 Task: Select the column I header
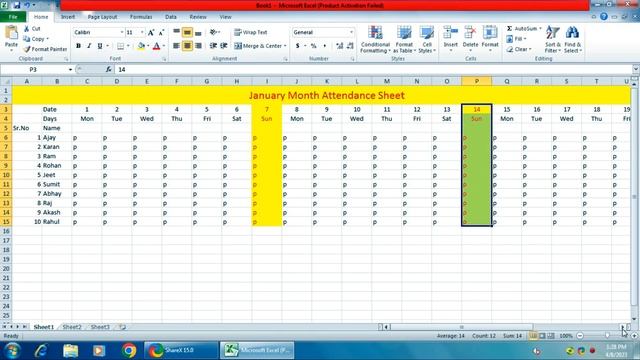click(x=267, y=81)
